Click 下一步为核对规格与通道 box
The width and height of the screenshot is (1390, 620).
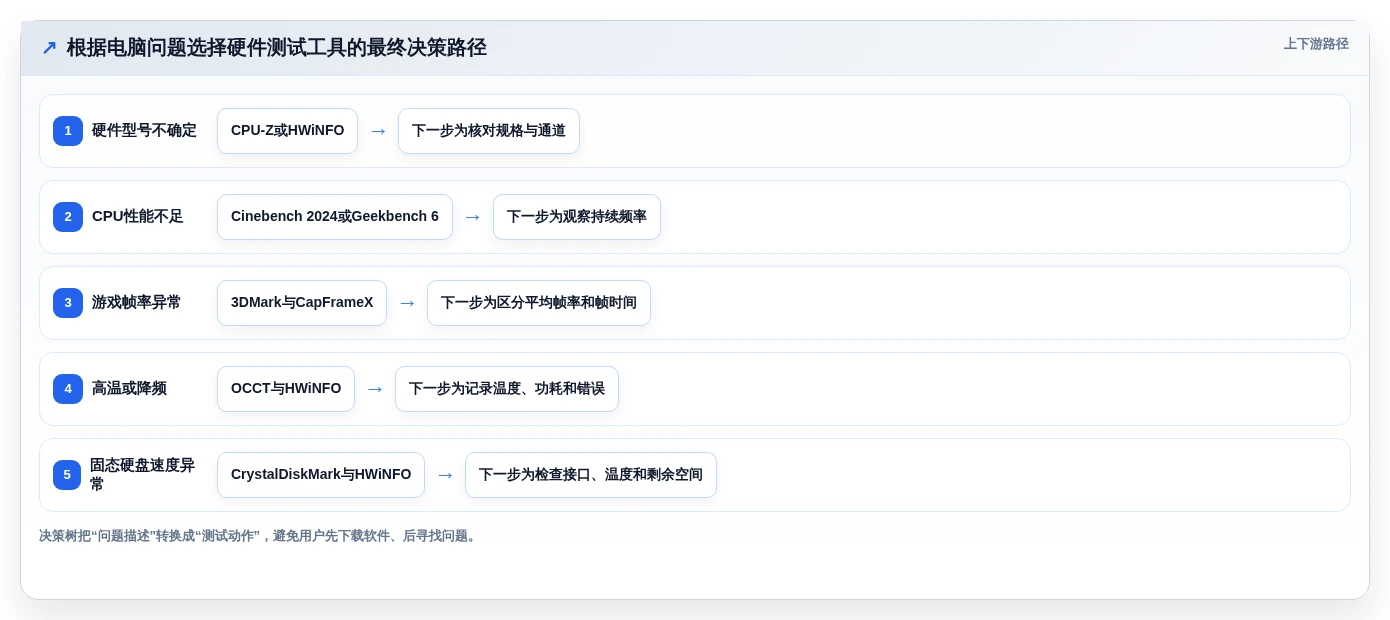coord(489,131)
